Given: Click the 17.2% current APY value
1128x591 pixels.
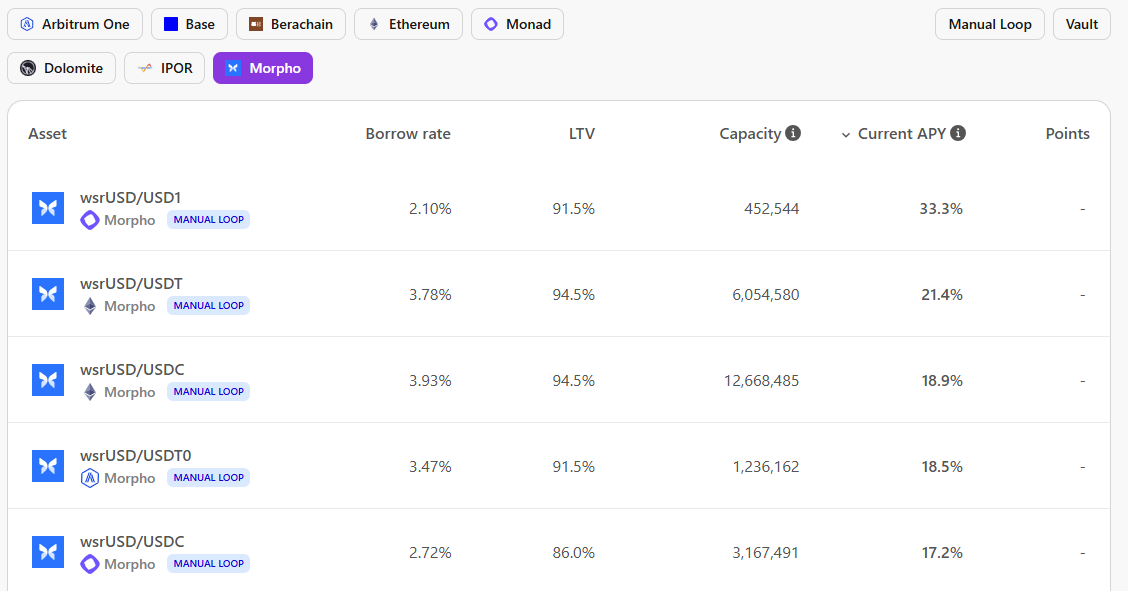Looking at the screenshot, I should (942, 553).
